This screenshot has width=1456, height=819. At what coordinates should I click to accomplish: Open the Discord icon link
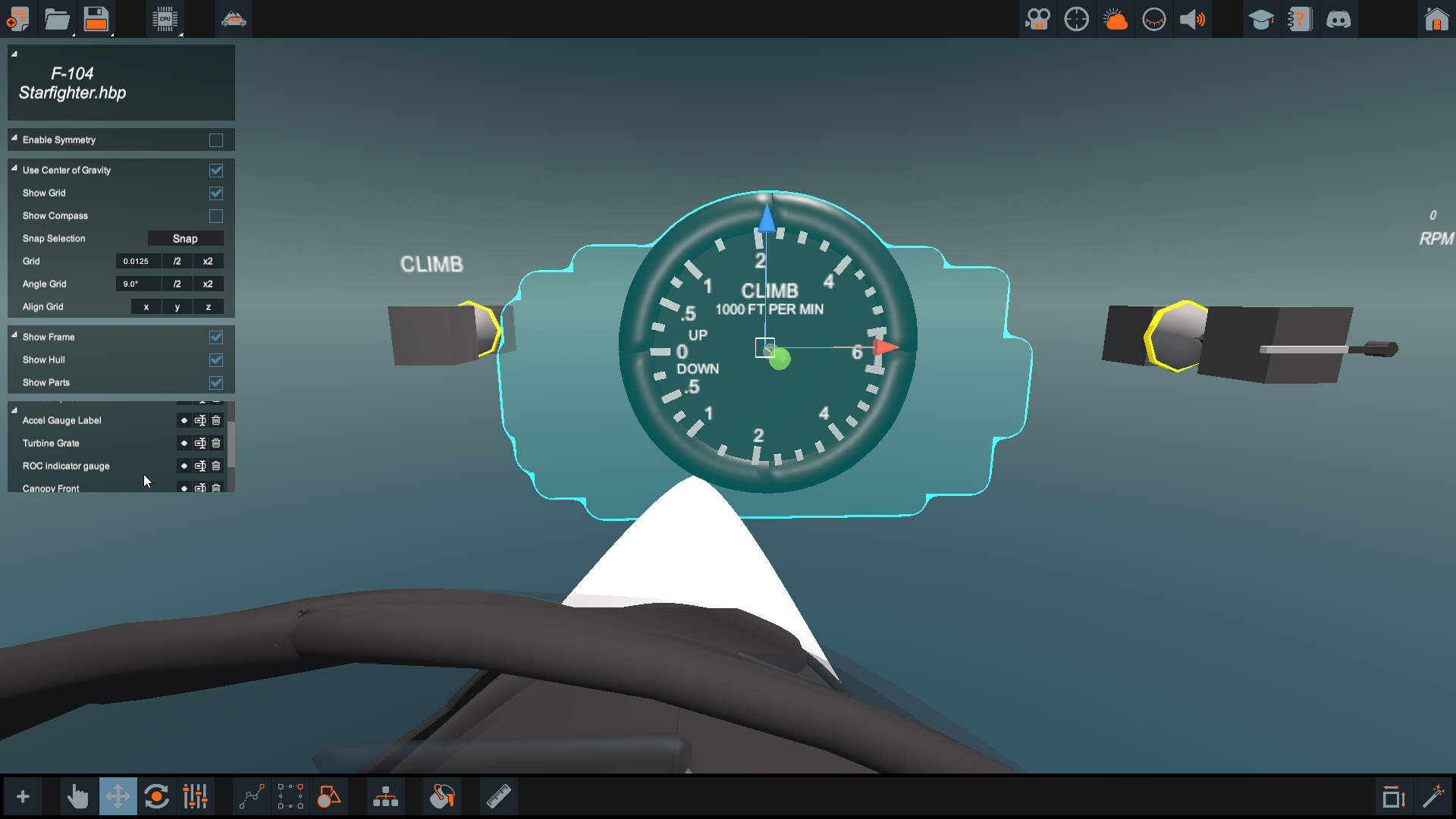pos(1338,19)
